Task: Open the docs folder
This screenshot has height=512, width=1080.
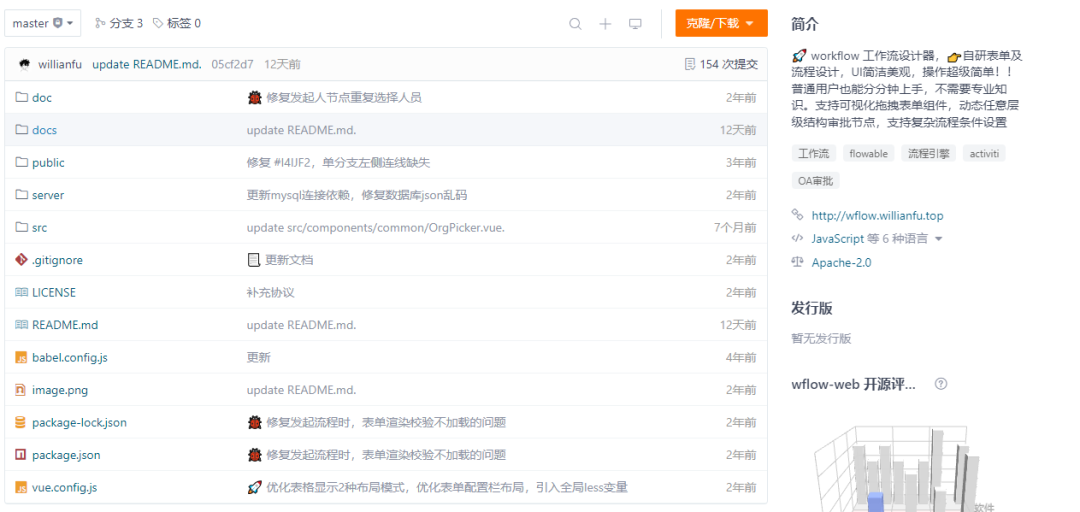Action: pos(44,130)
